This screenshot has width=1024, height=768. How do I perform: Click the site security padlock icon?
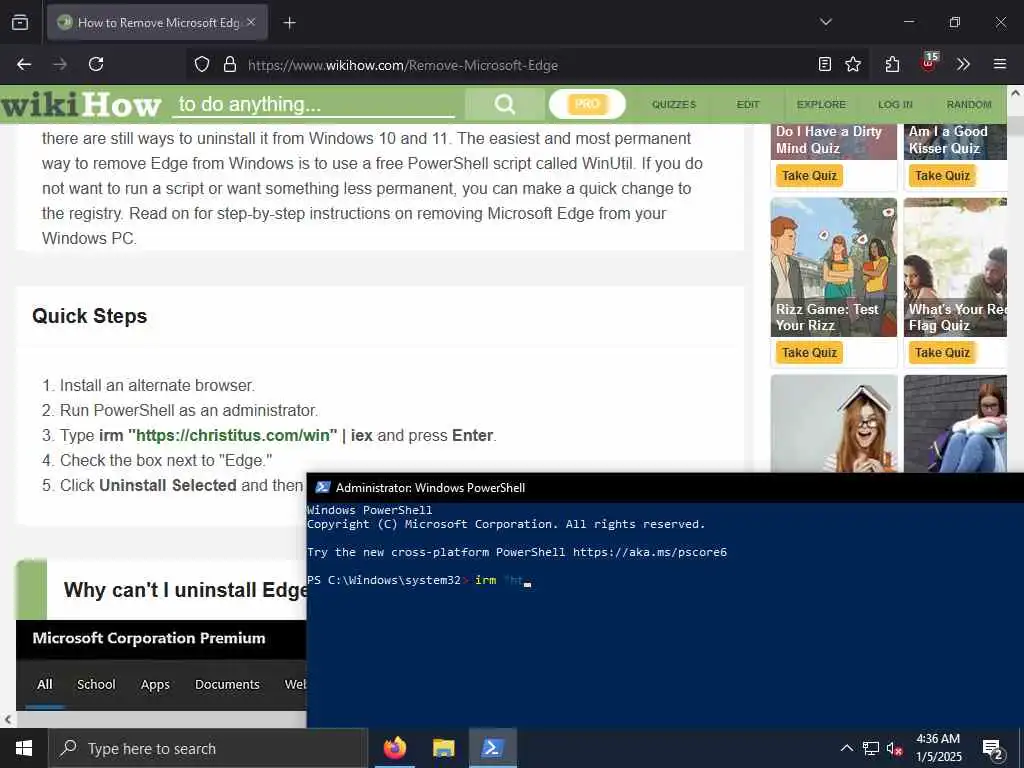click(229, 65)
